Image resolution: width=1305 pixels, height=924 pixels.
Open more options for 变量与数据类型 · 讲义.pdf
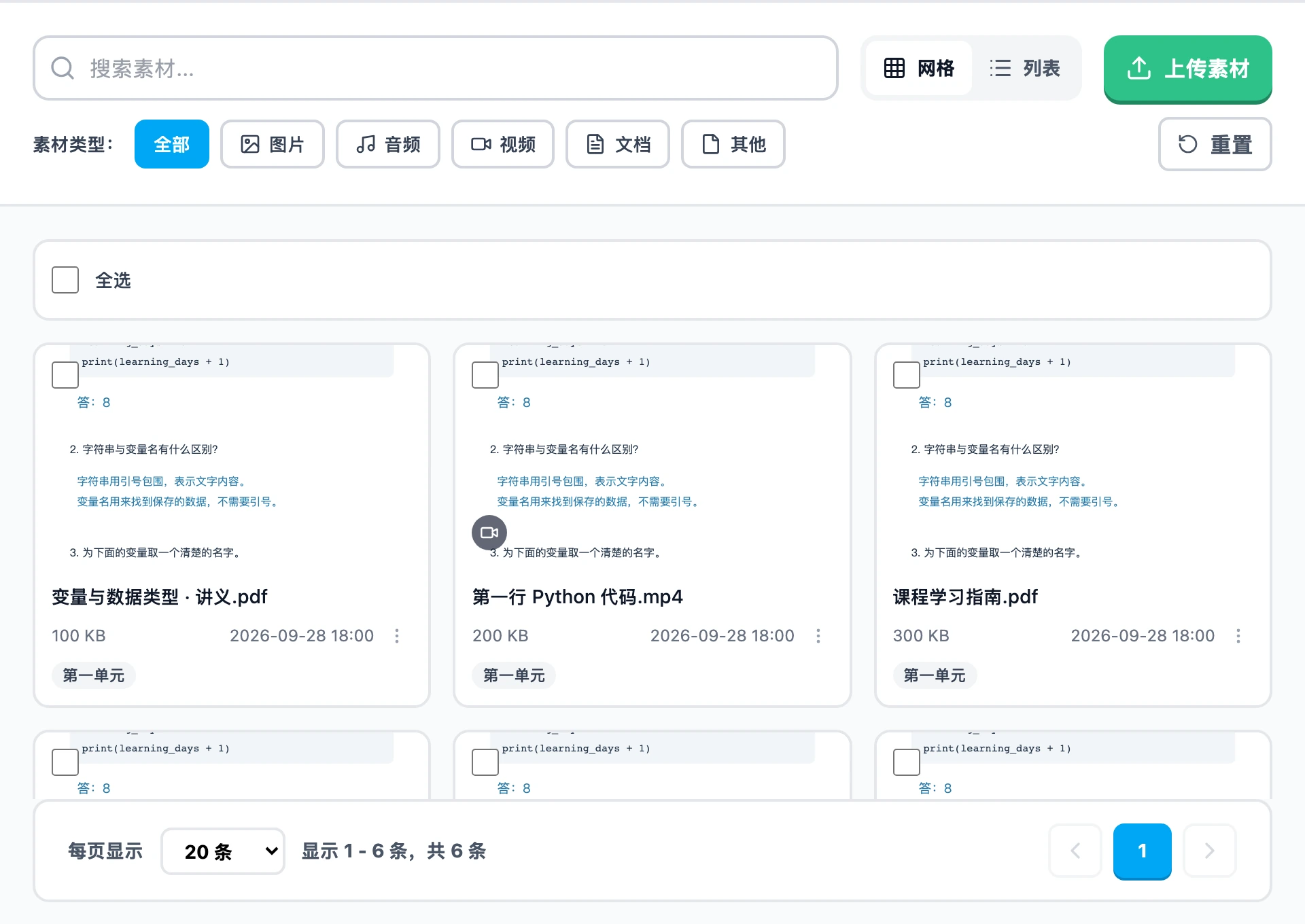397,636
